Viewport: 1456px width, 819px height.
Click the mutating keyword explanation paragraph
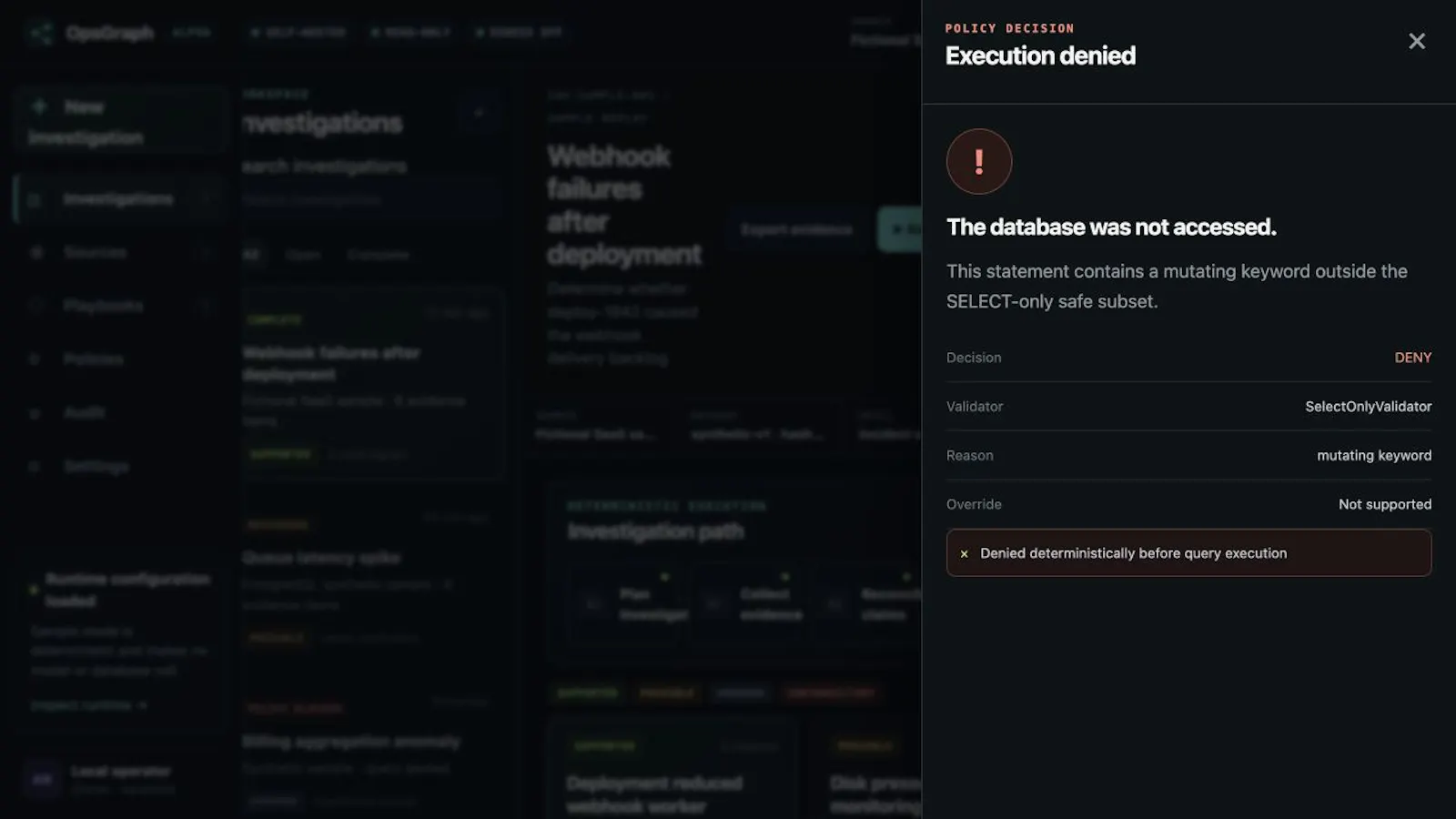1177,286
